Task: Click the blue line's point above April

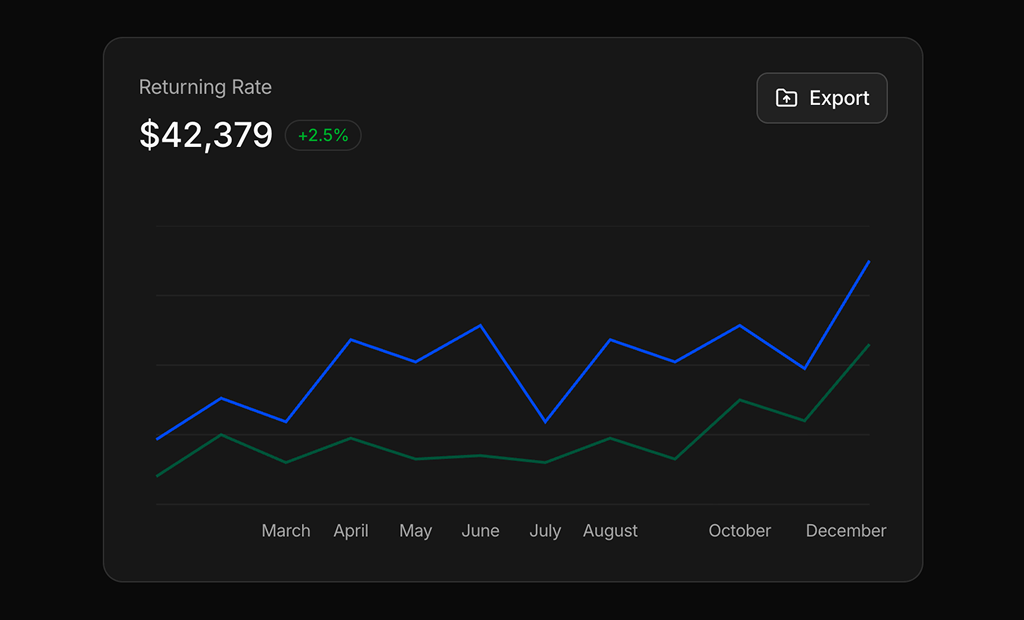Action: pyautogui.click(x=351, y=340)
